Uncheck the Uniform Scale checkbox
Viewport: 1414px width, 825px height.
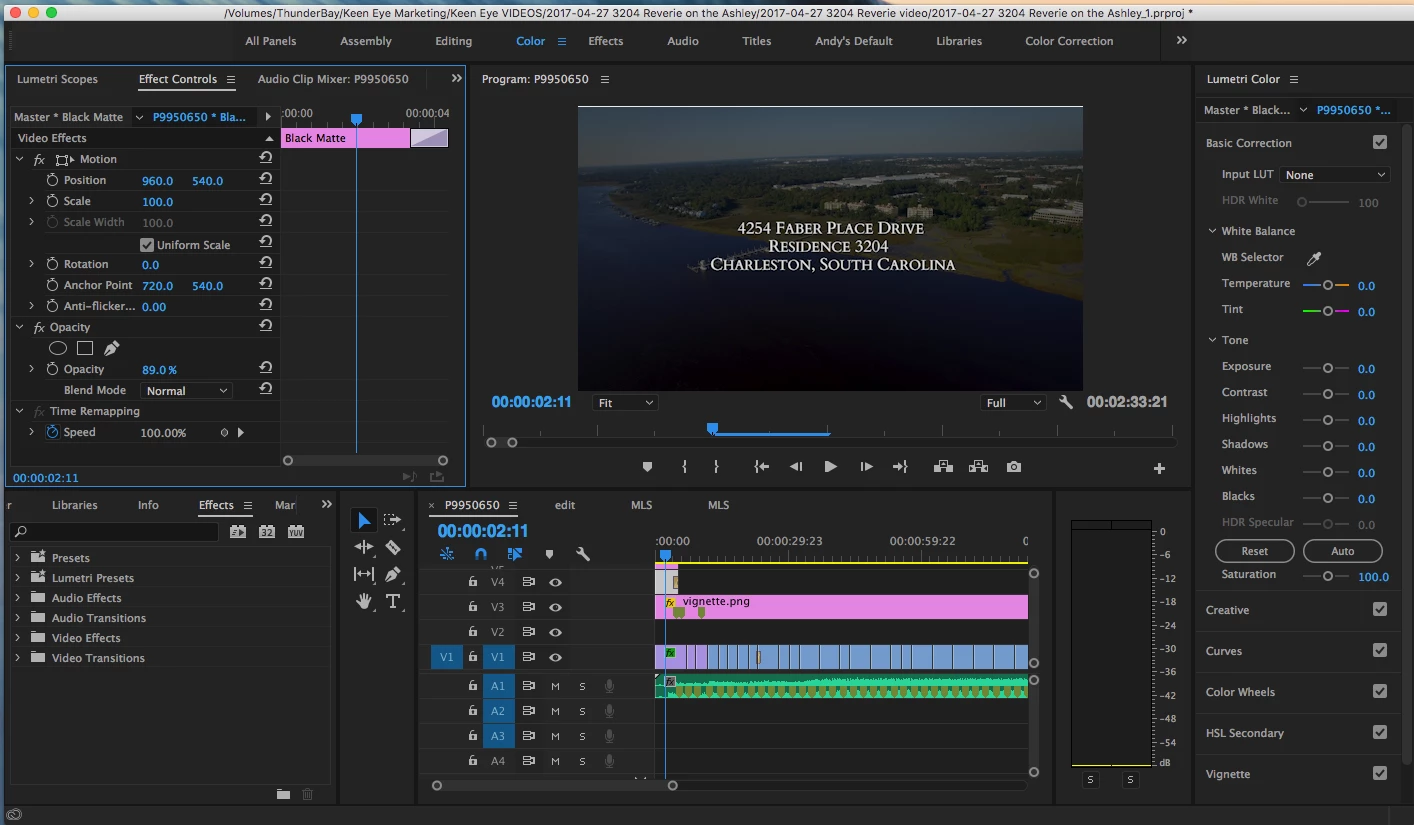147,245
